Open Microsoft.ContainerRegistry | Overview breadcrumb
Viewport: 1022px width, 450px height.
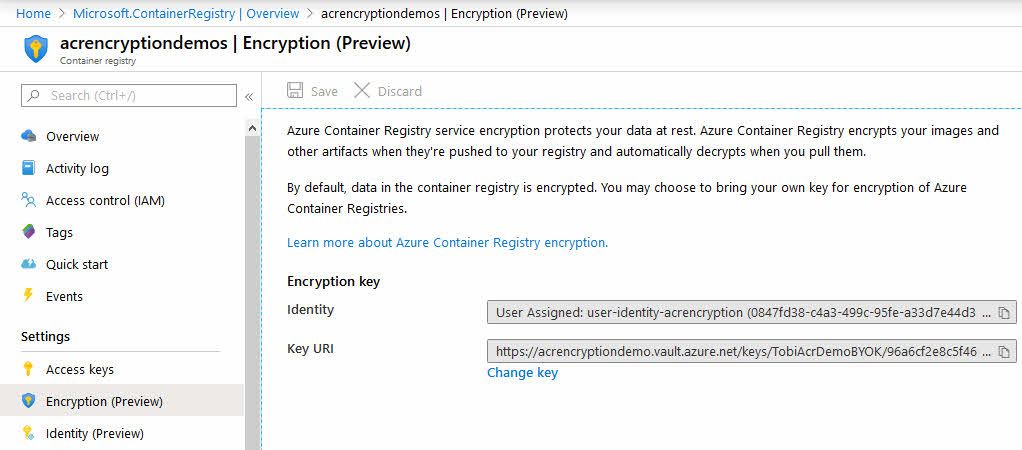point(186,13)
